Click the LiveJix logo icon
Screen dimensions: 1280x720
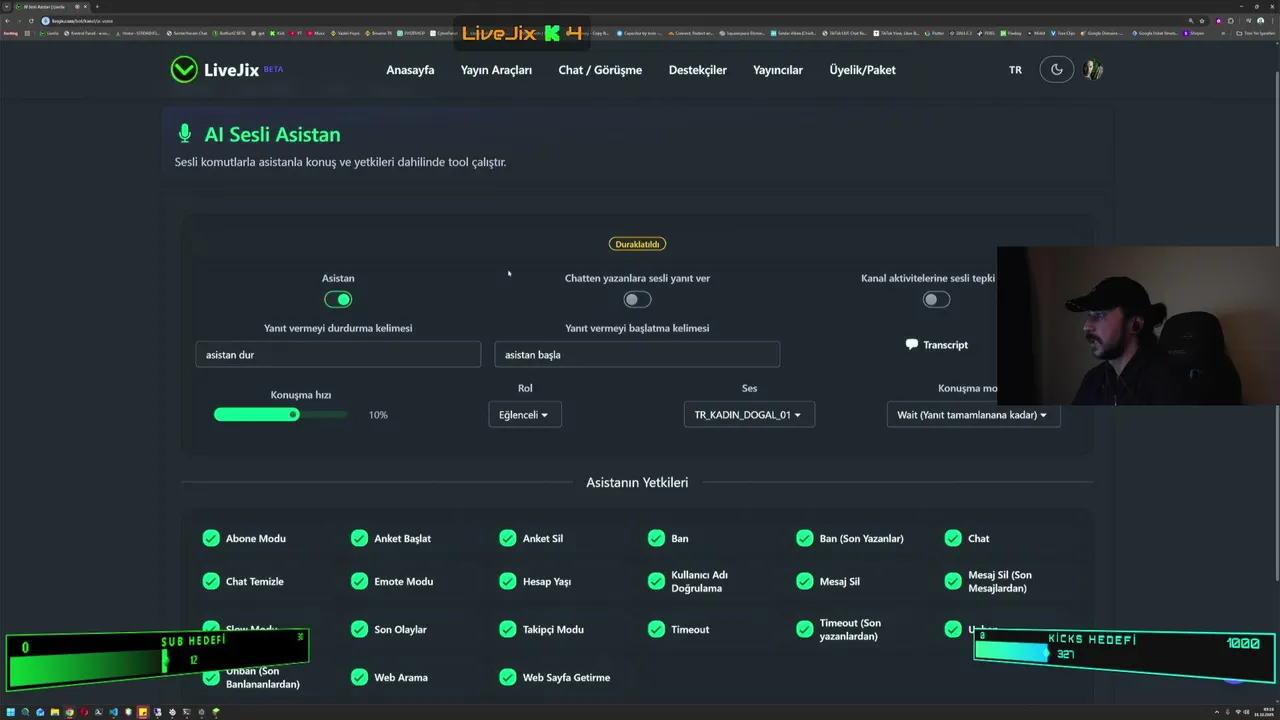184,69
